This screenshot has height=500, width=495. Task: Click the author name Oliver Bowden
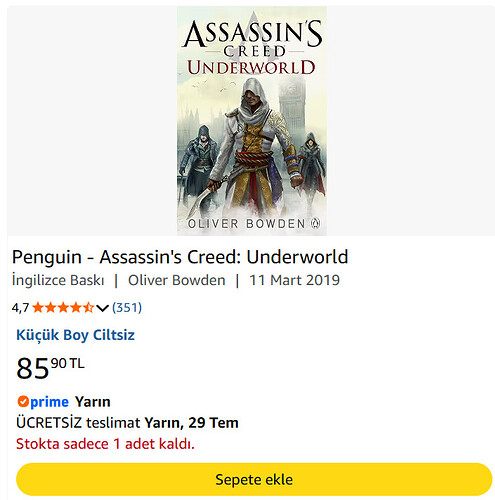click(177, 280)
